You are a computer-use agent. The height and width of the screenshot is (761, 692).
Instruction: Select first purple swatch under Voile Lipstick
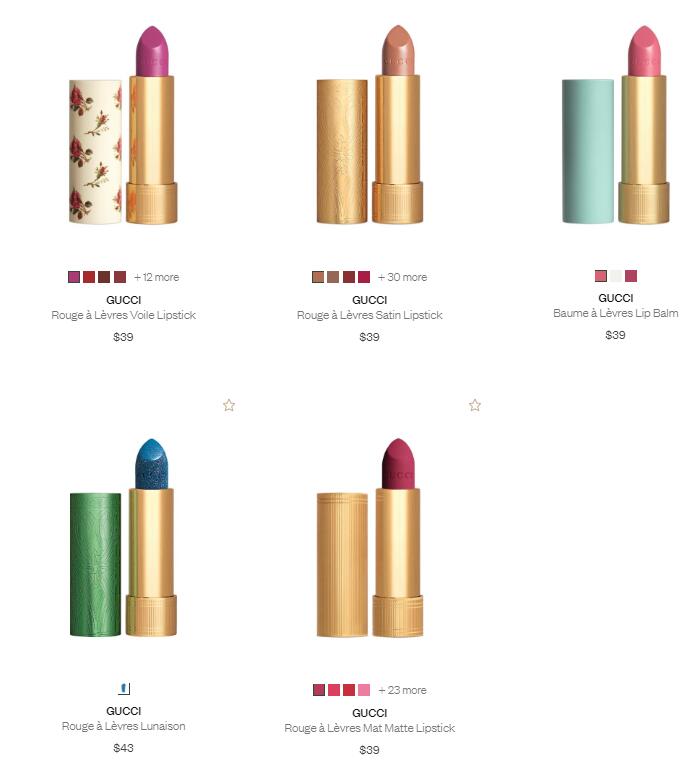74,277
